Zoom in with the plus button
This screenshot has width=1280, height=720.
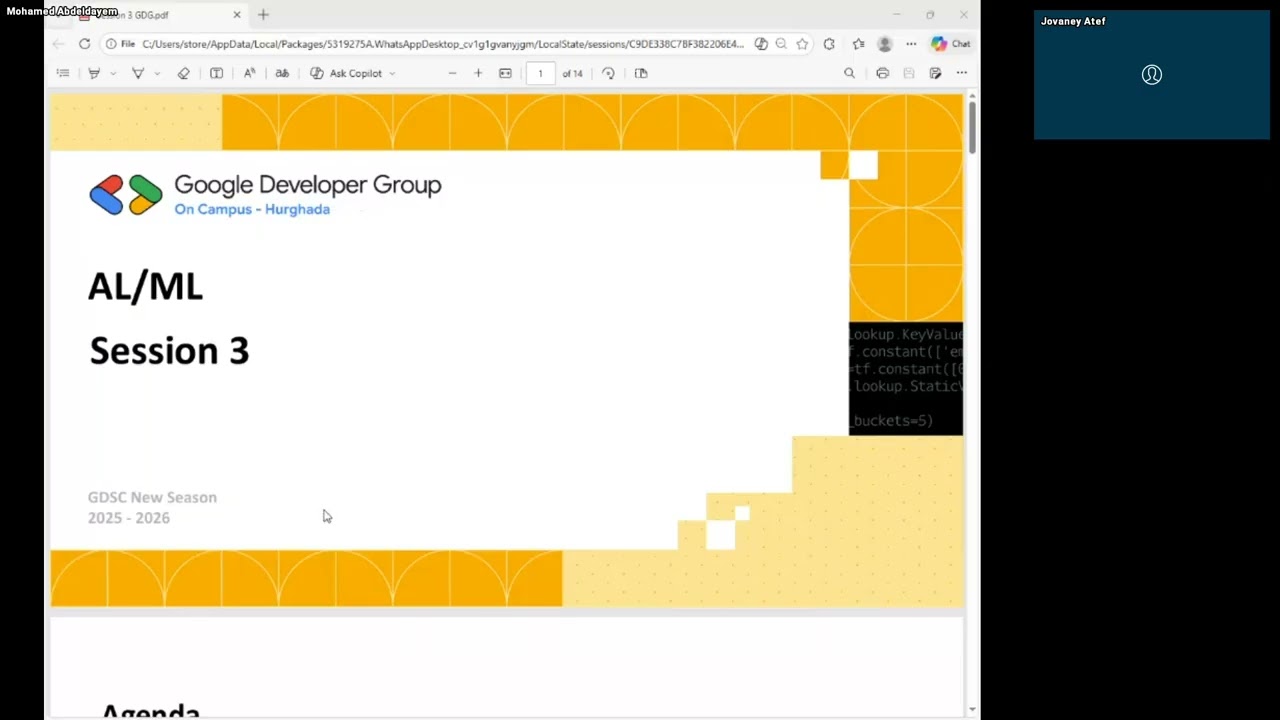[x=478, y=73]
